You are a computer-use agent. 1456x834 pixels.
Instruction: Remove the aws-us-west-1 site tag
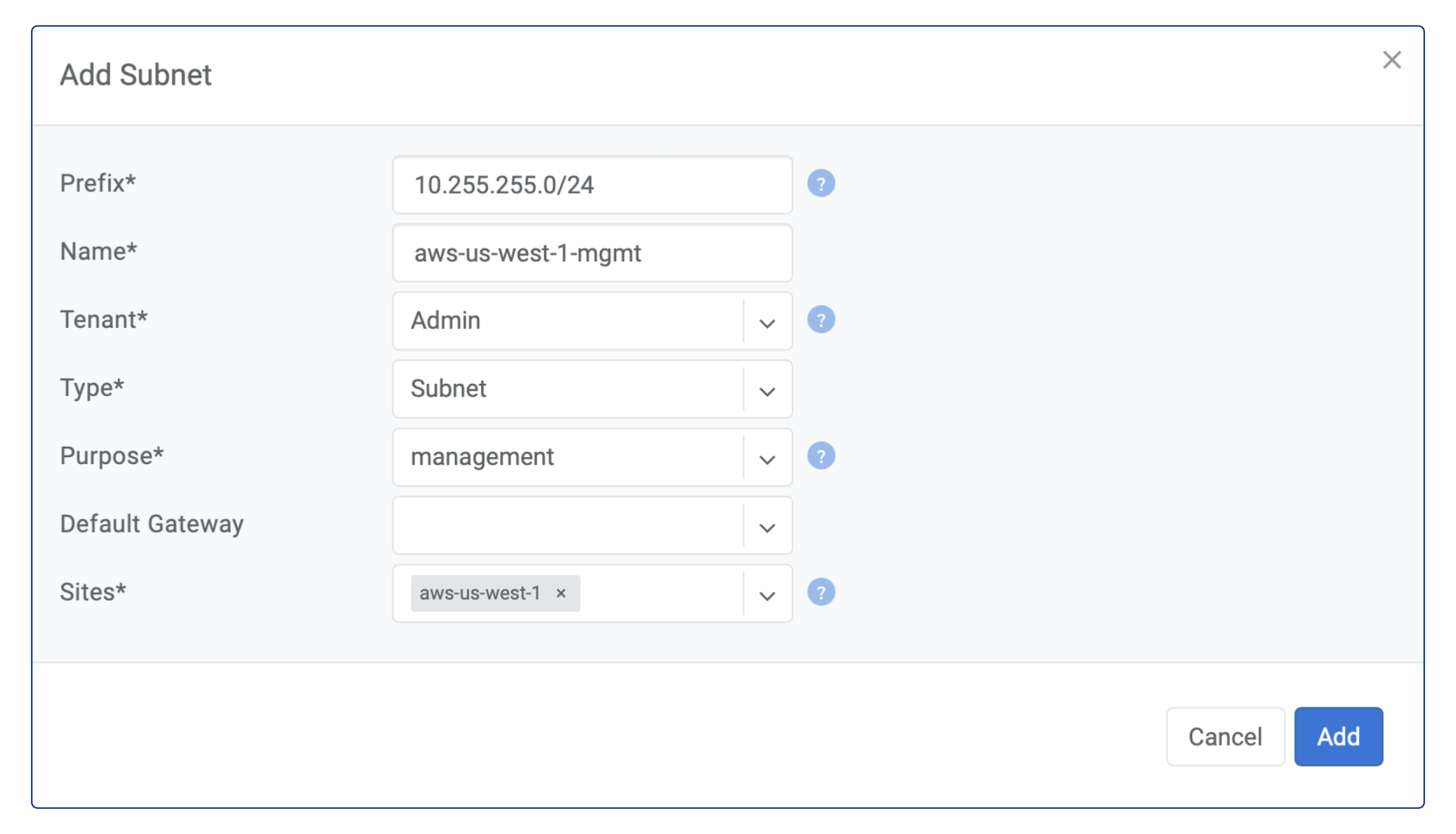561,593
